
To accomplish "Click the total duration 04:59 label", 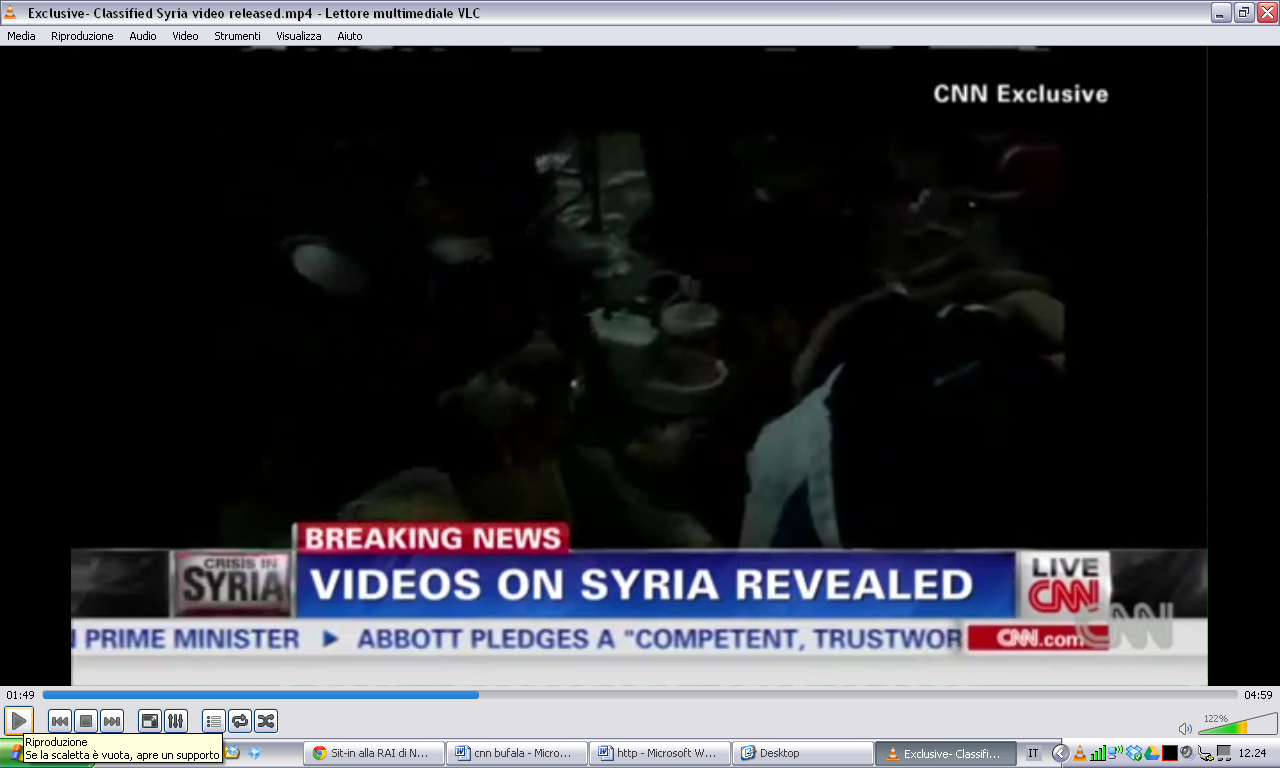I will 1258,695.
